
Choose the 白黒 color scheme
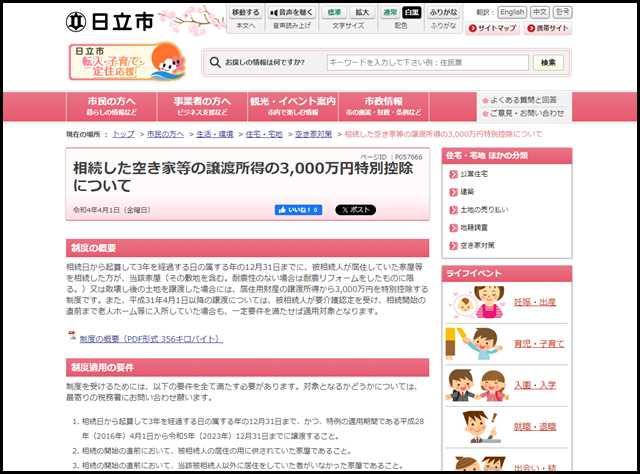tap(411, 13)
